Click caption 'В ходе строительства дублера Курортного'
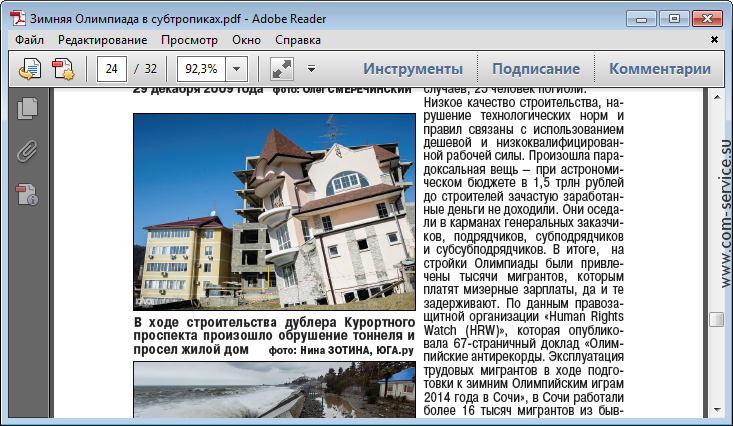Viewport: 733px width, 426px height. [x=274, y=323]
